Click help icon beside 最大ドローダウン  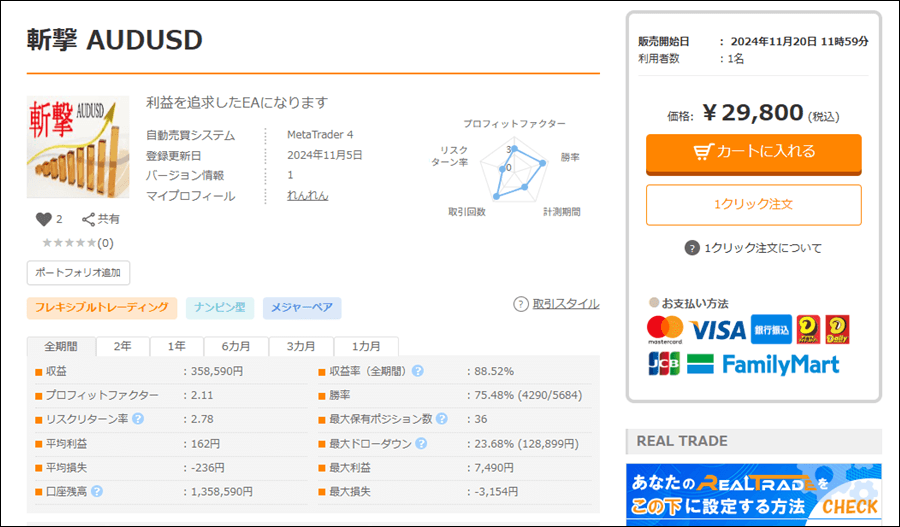[x=421, y=444]
